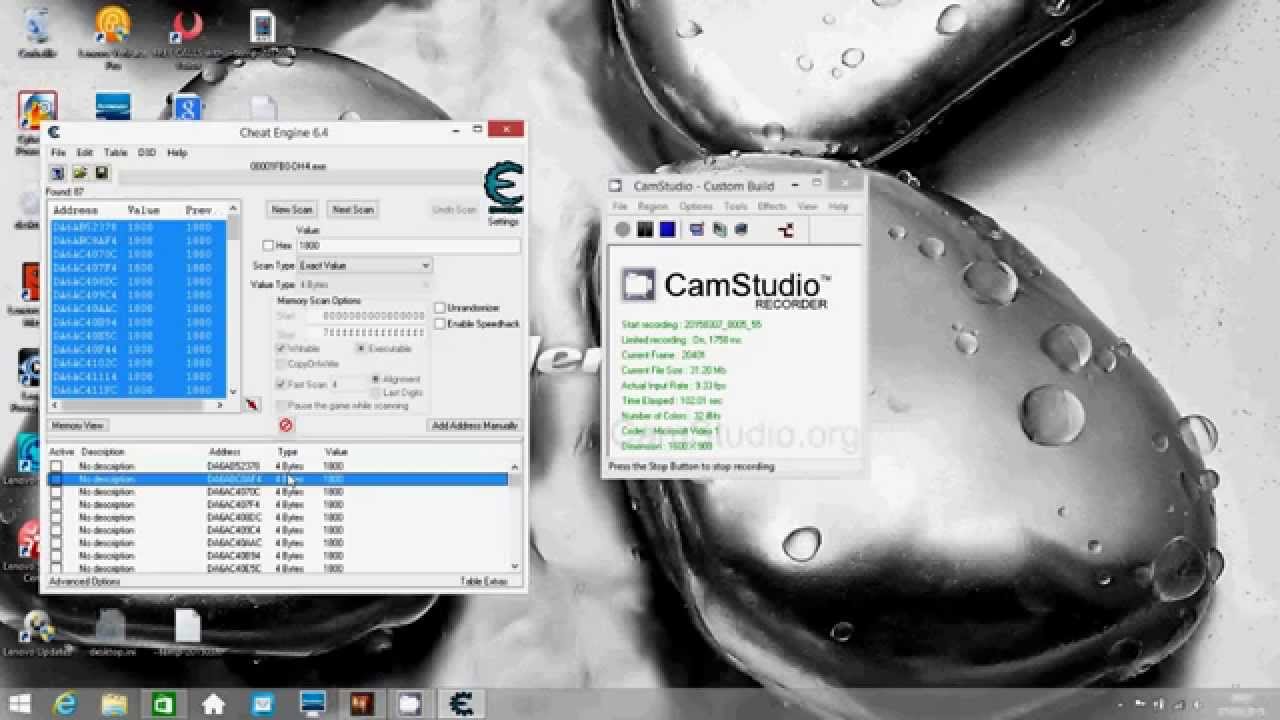Viewport: 1280px width, 720px height.
Task: Open Internet Explorer from taskbar
Action: coord(66,704)
